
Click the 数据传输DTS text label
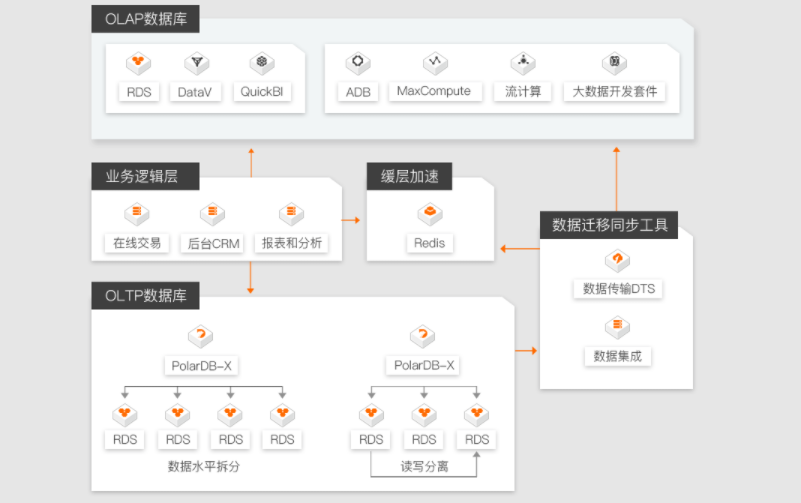tap(619, 289)
